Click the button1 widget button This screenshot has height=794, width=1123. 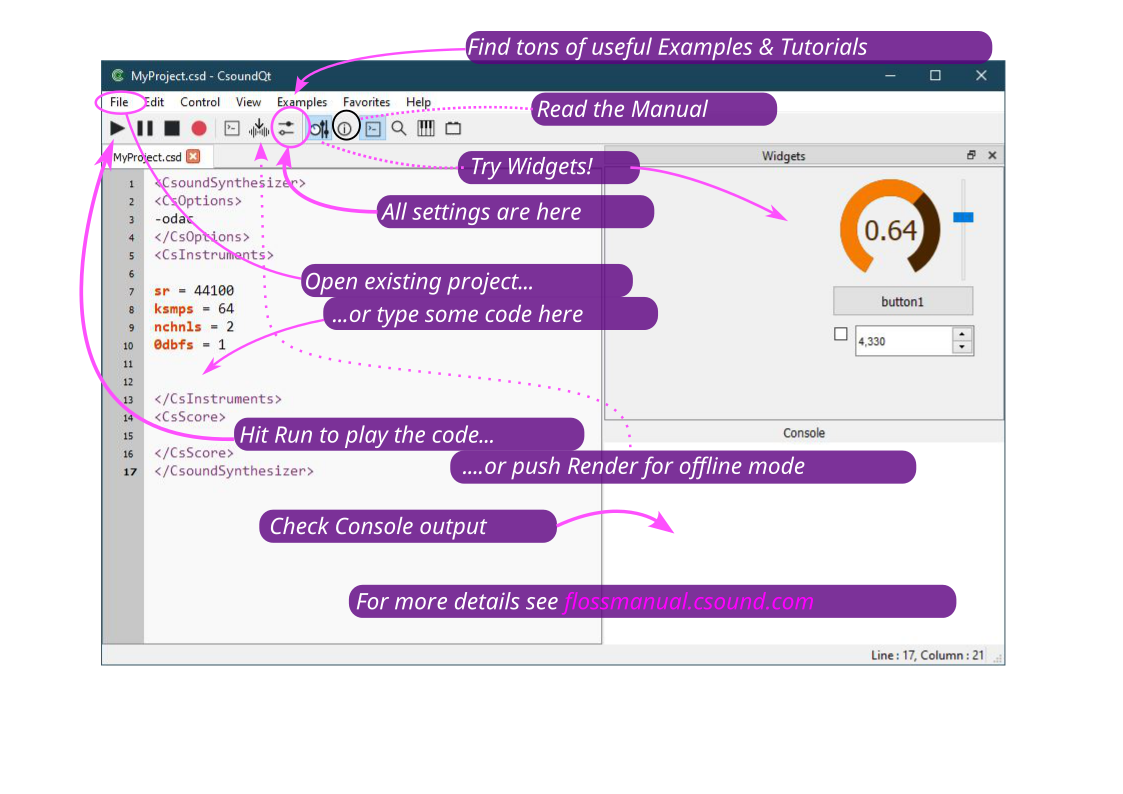[902, 301]
